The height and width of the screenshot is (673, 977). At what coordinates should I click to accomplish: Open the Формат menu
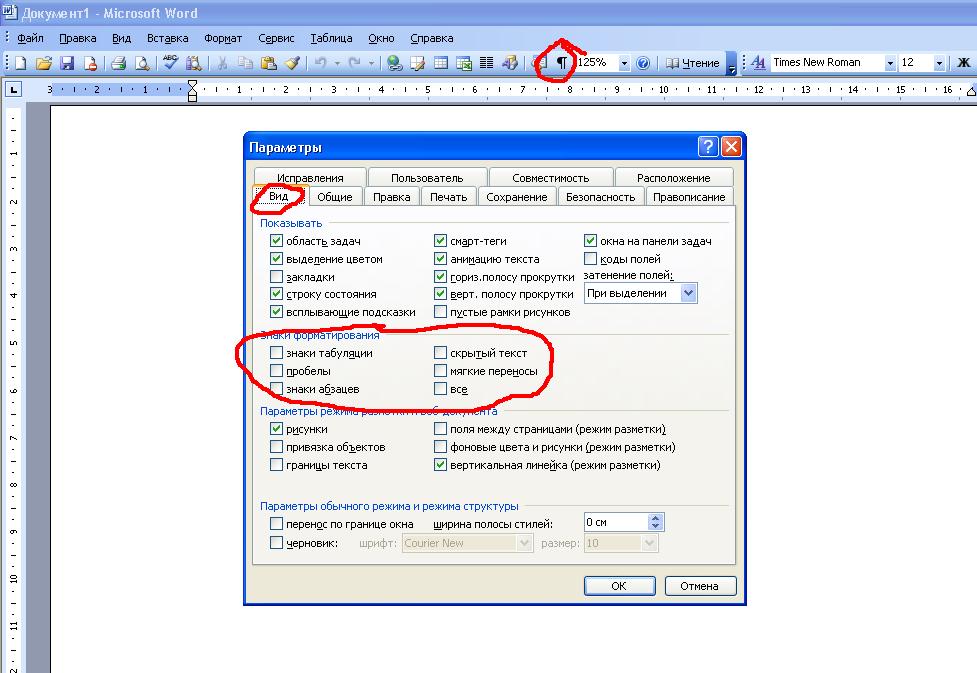coord(223,38)
